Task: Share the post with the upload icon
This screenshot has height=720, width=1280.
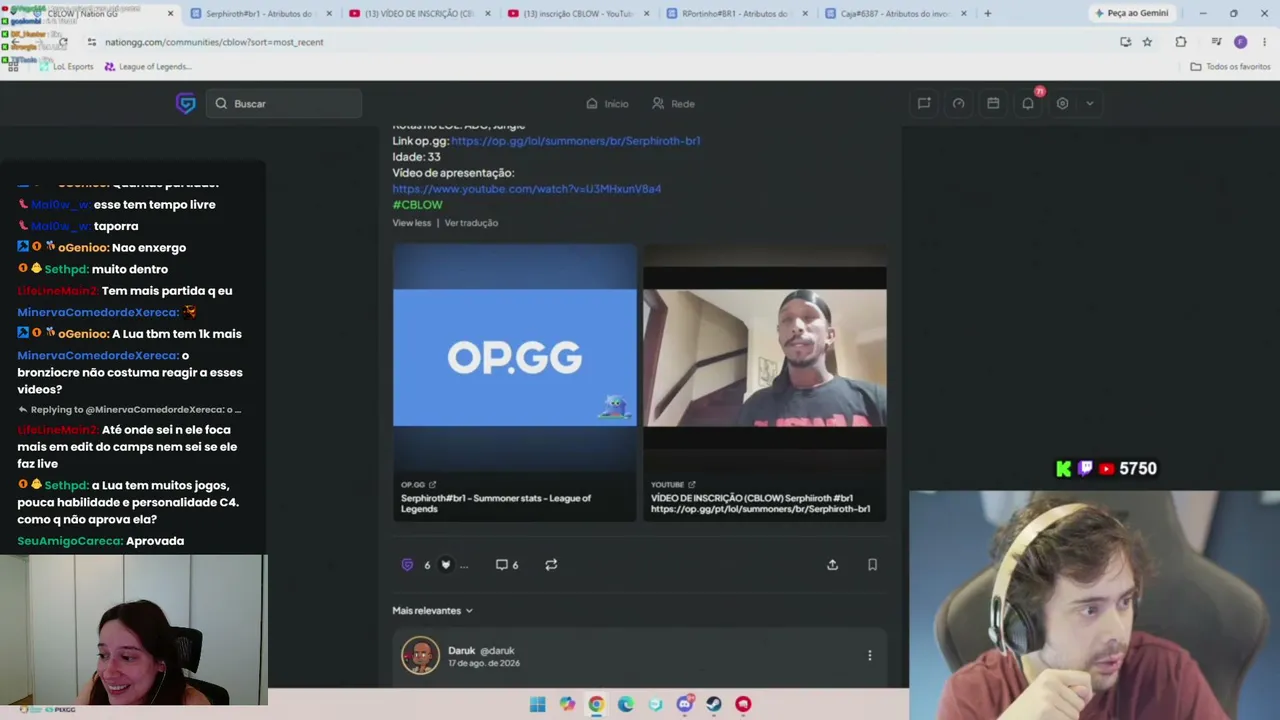Action: (x=832, y=565)
